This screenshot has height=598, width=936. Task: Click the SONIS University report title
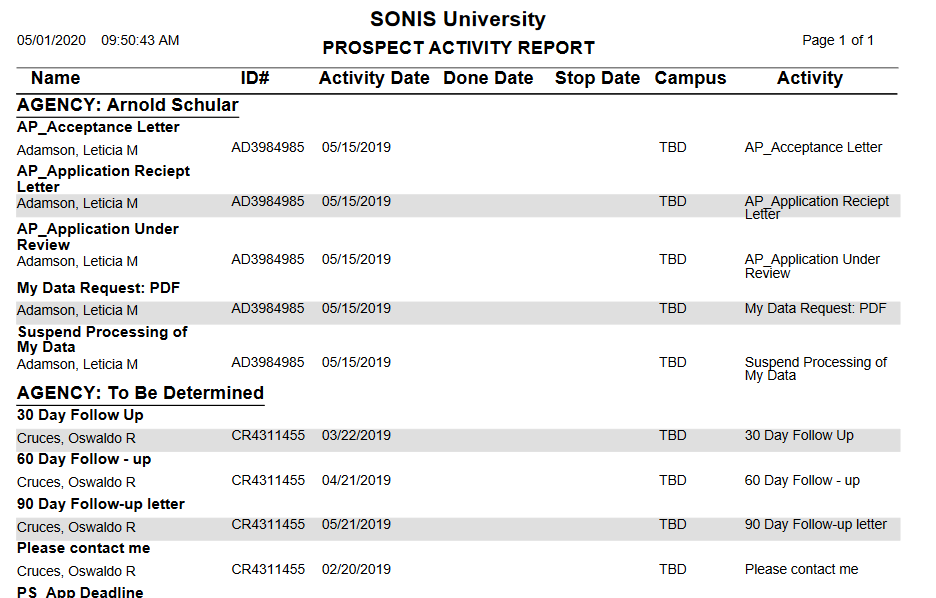click(x=458, y=19)
